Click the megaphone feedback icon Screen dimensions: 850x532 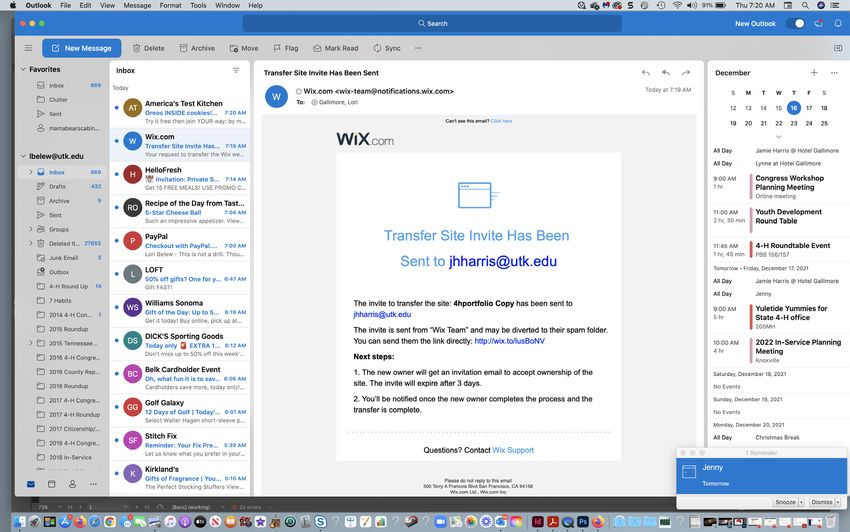pyautogui.click(x=819, y=23)
